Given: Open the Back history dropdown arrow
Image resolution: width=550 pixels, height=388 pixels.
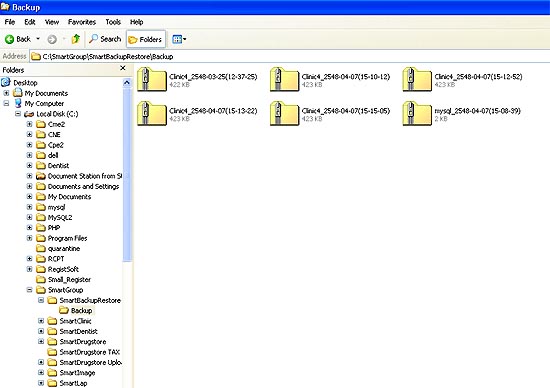Looking at the screenshot, I should tap(38, 39).
